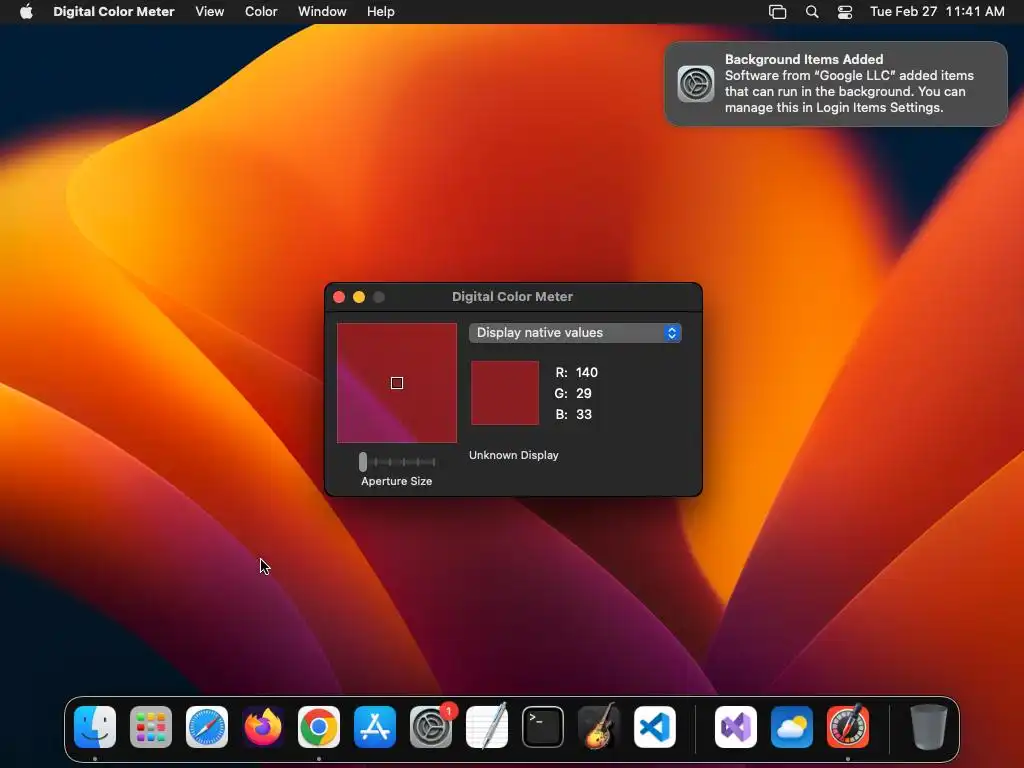The width and height of the screenshot is (1024, 768).
Task: Click the Unknown Display label
Action: (514, 455)
